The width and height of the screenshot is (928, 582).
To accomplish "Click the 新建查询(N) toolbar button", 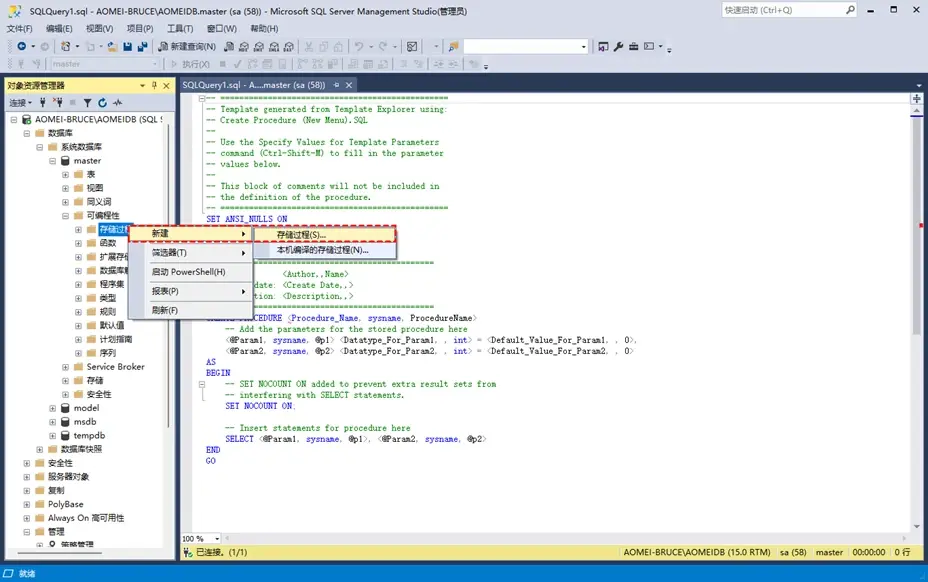I will (187, 46).
